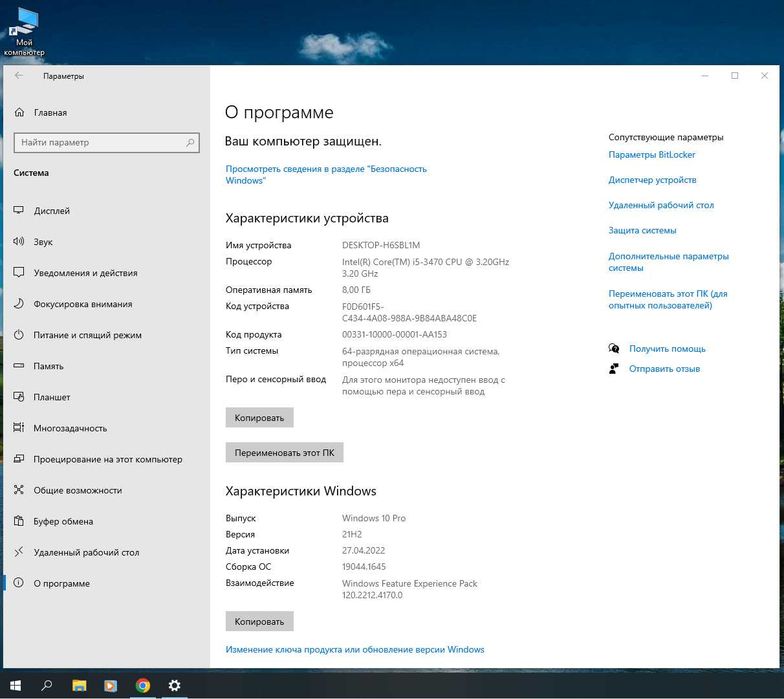Select the Уведомления и действия icon
Image resolution: width=784 pixels, height=699 pixels.
(x=18, y=272)
